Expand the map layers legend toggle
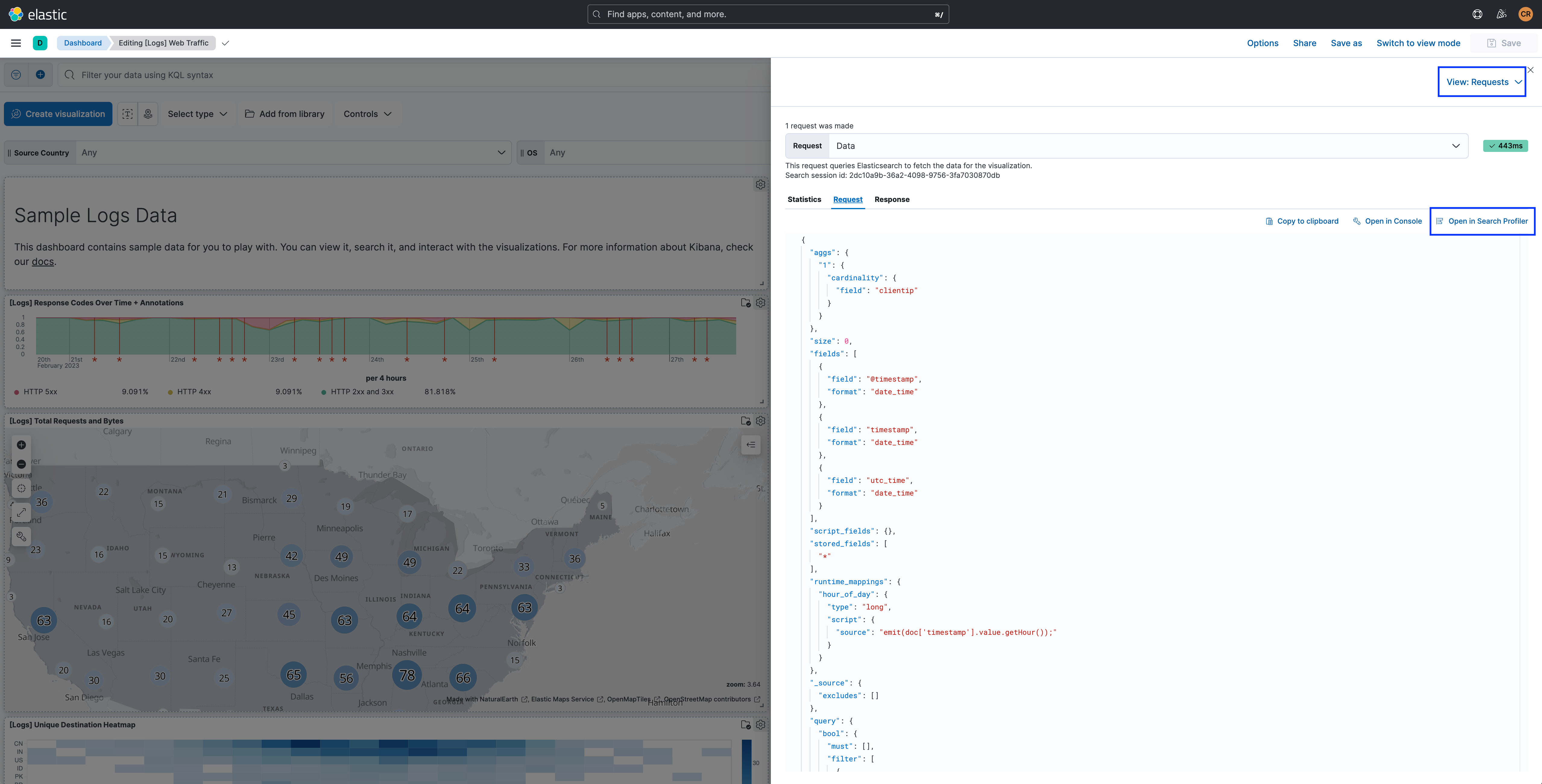 (751, 445)
